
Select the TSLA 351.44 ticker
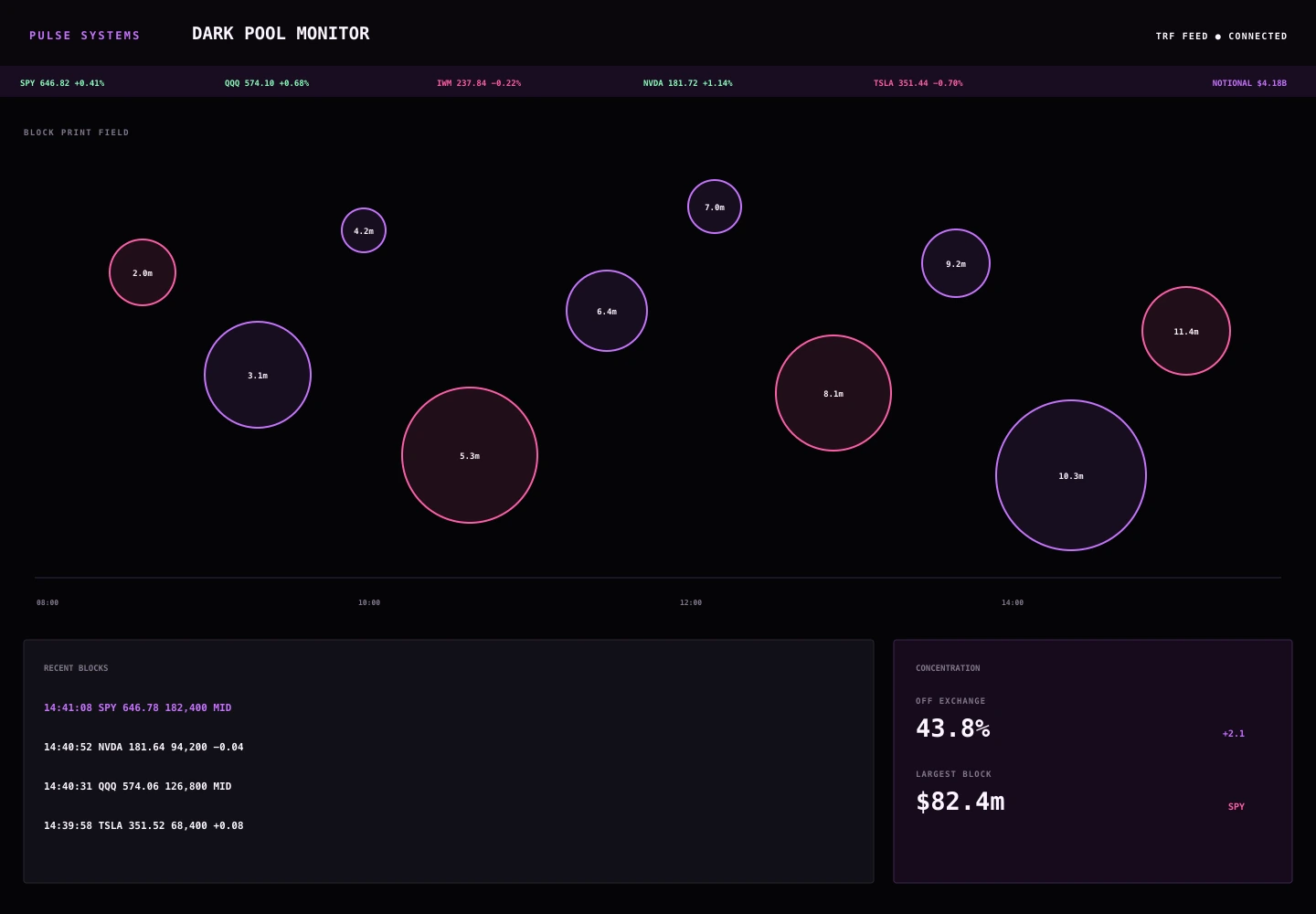click(x=918, y=83)
